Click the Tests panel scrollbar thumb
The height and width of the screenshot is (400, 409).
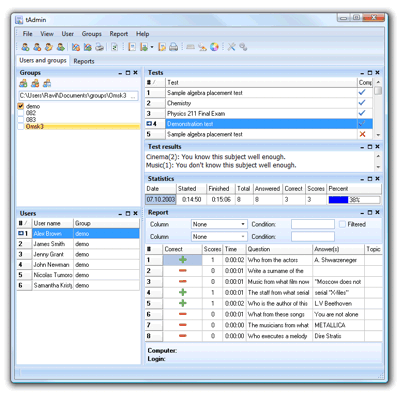(378, 91)
